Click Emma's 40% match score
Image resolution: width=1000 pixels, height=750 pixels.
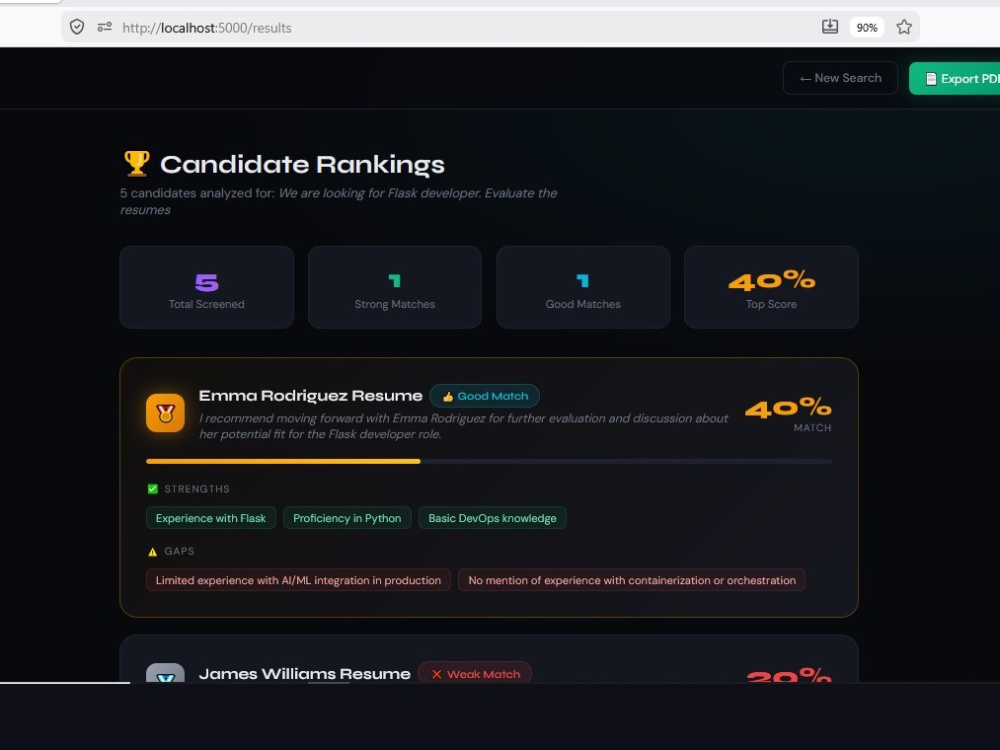[788, 408]
